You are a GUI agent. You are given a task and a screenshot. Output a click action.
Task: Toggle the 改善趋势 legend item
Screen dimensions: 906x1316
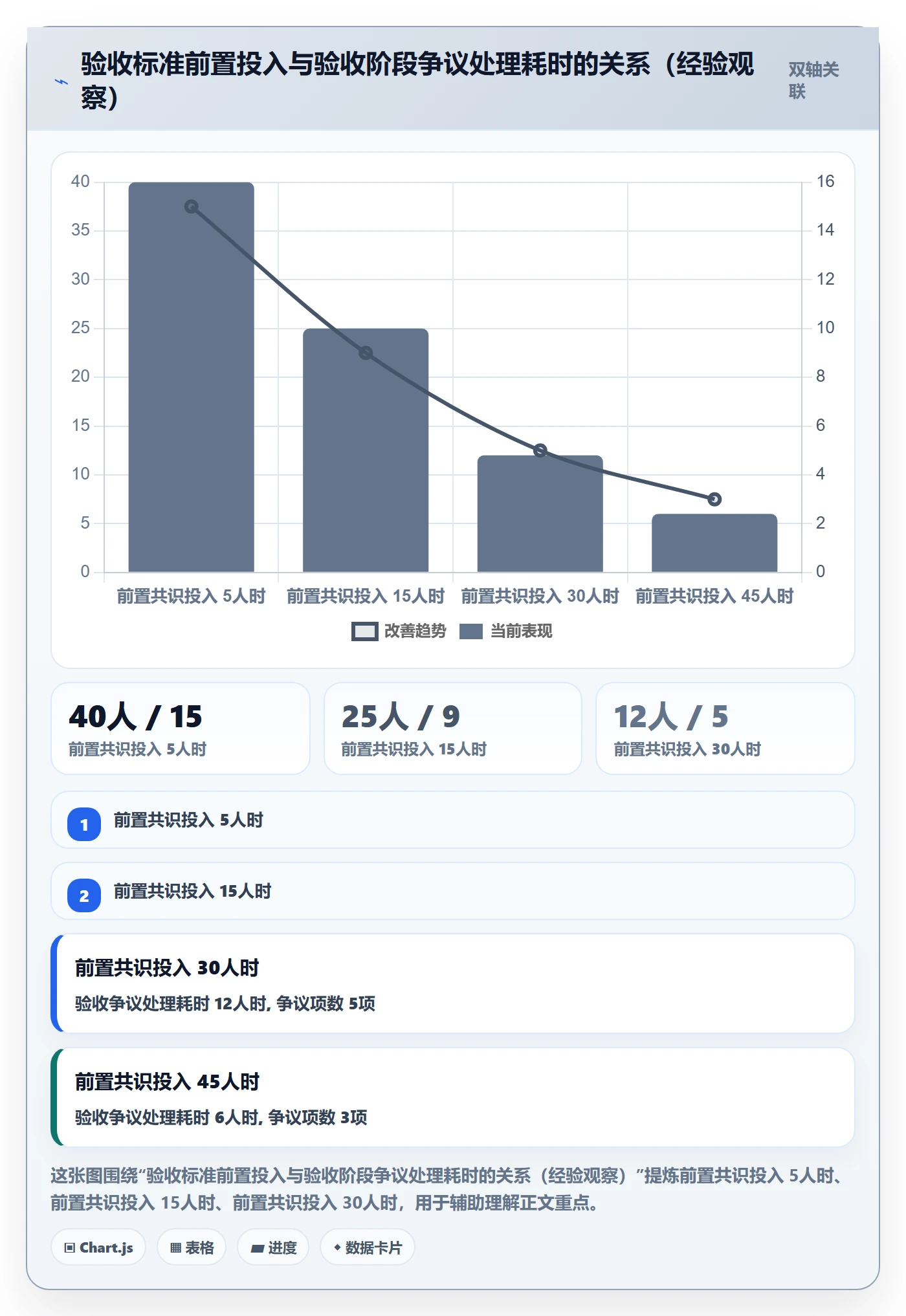(399, 631)
